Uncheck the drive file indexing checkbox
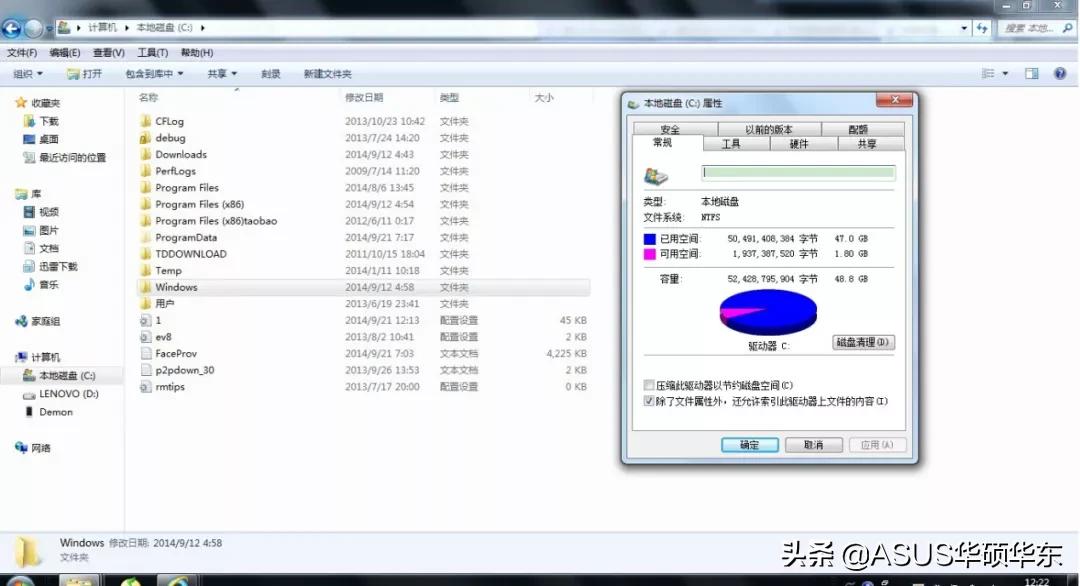Viewport: 1080px width, 586px height. [x=649, y=401]
